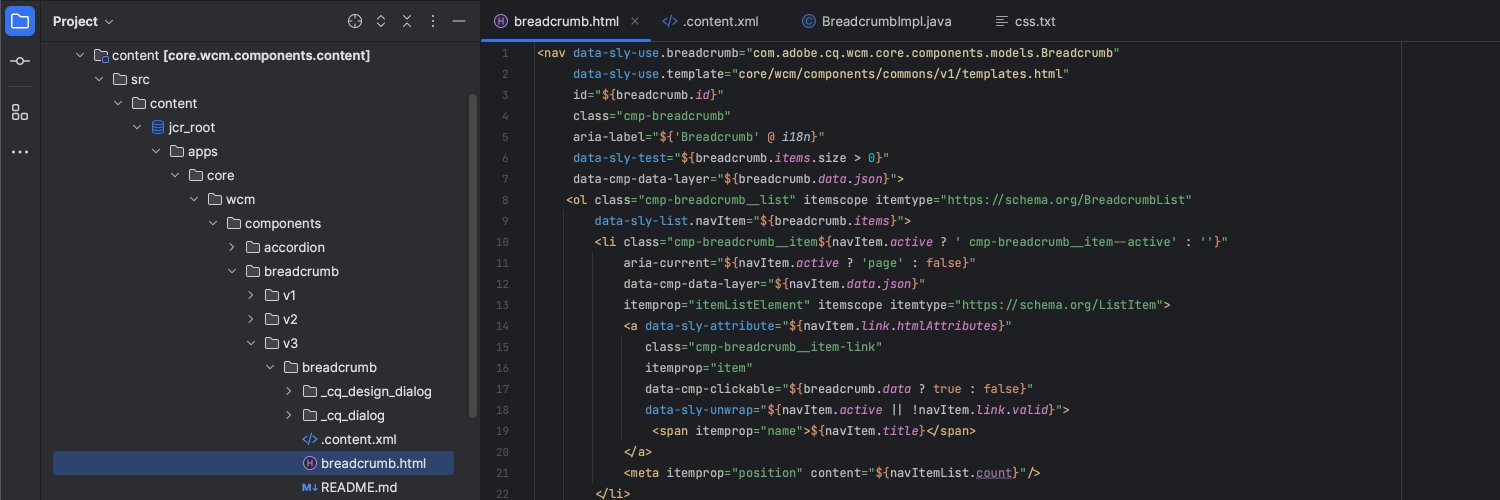Open the Commit tool window icon
This screenshot has width=1500, height=500.
click(20, 62)
